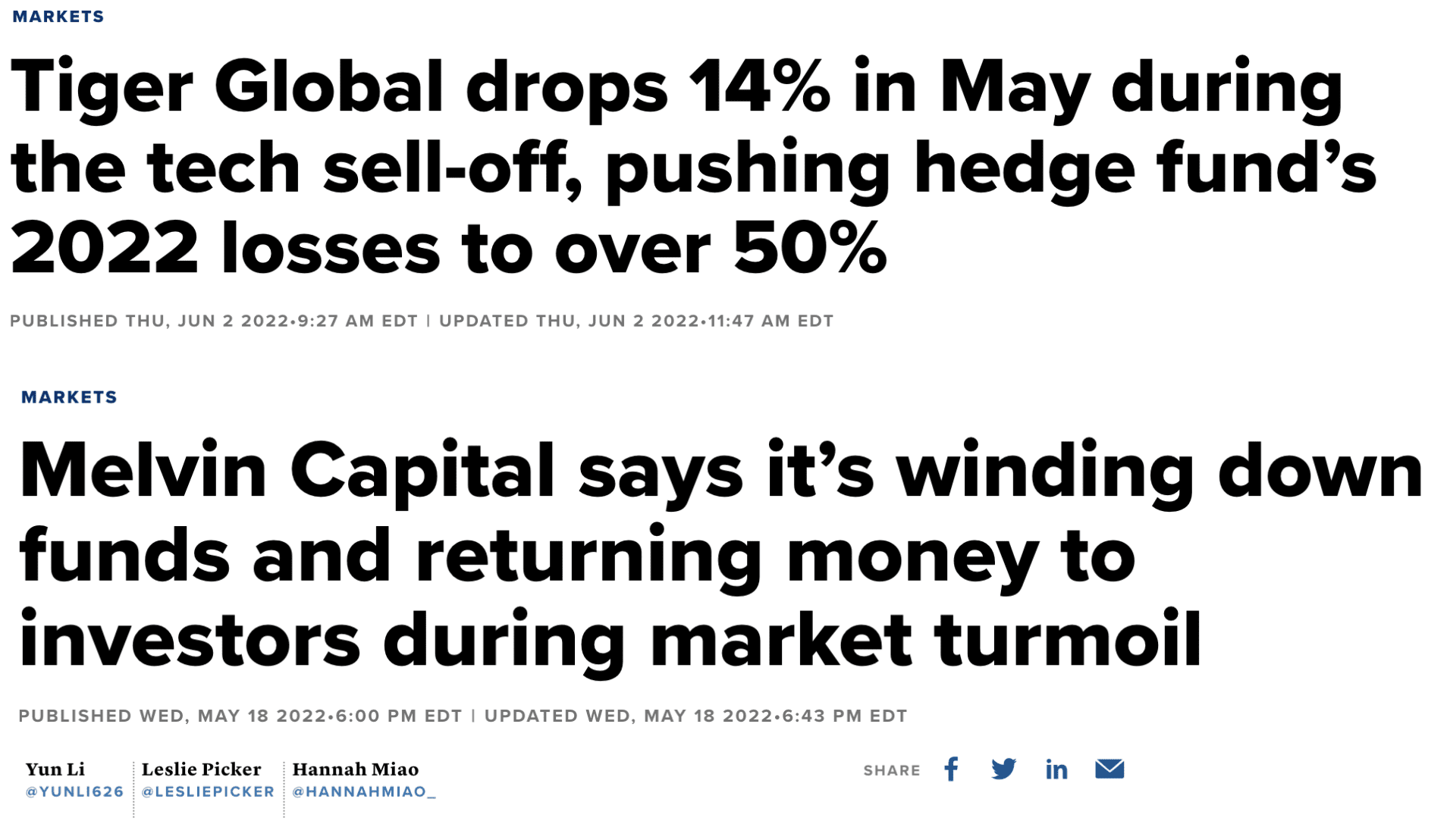Click the Updated Jun 2 2022 11:47 AM timestamp
This screenshot has height=840, width=1450.
tap(636, 321)
